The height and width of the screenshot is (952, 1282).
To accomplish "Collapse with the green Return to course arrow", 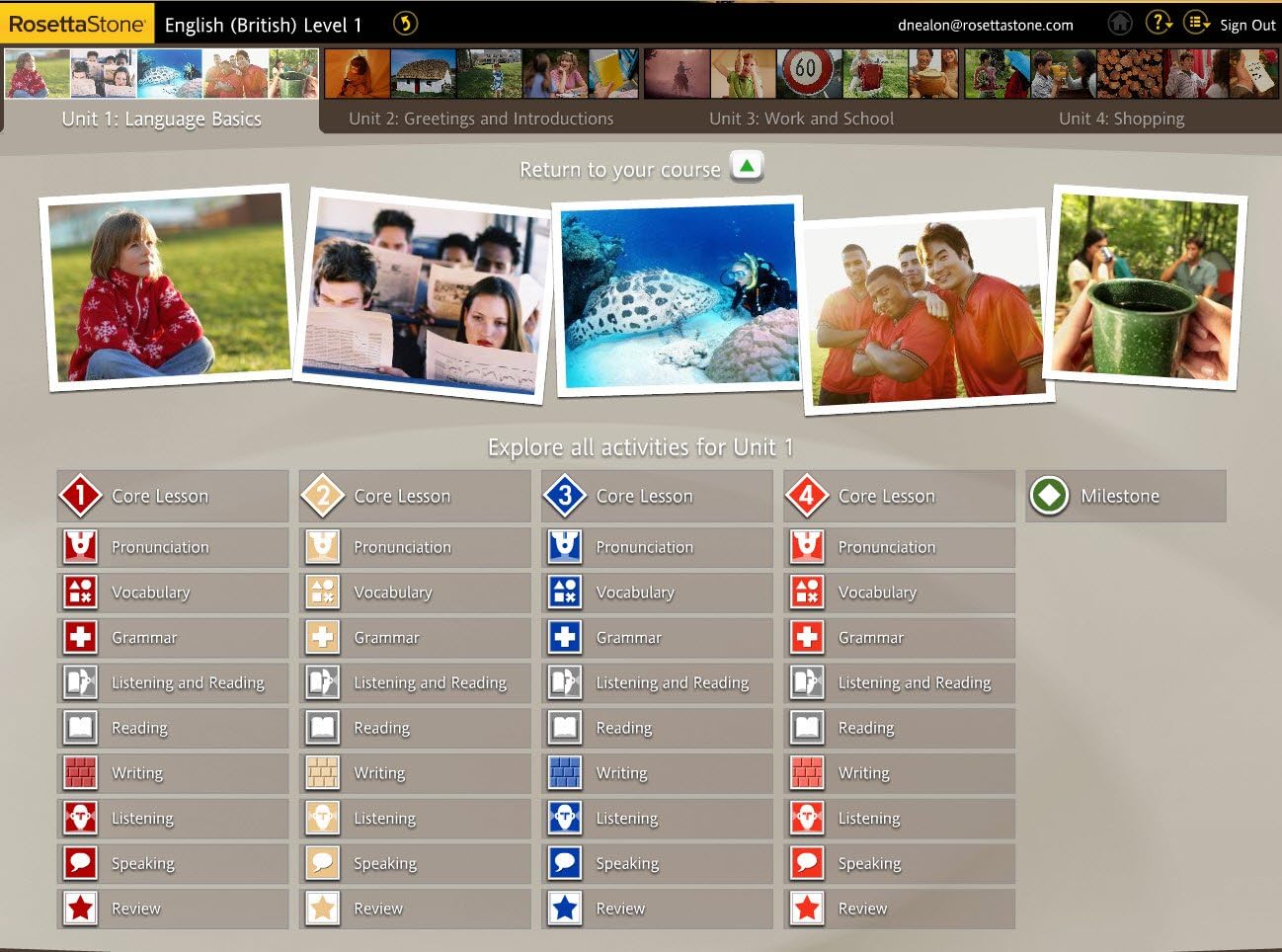I will pyautogui.click(x=747, y=167).
